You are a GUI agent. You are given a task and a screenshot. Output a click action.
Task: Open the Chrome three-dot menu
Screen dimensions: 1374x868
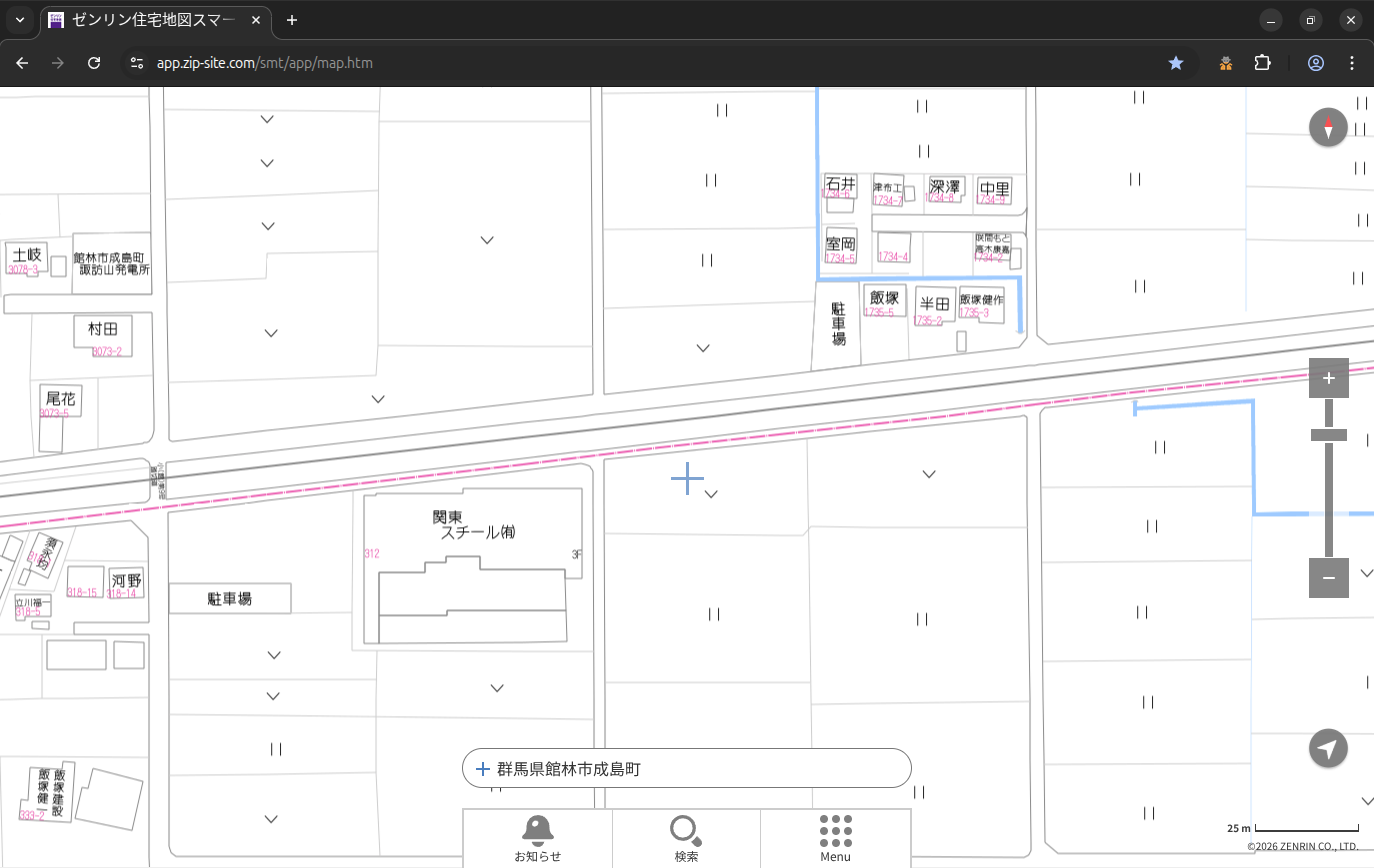pos(1352,63)
